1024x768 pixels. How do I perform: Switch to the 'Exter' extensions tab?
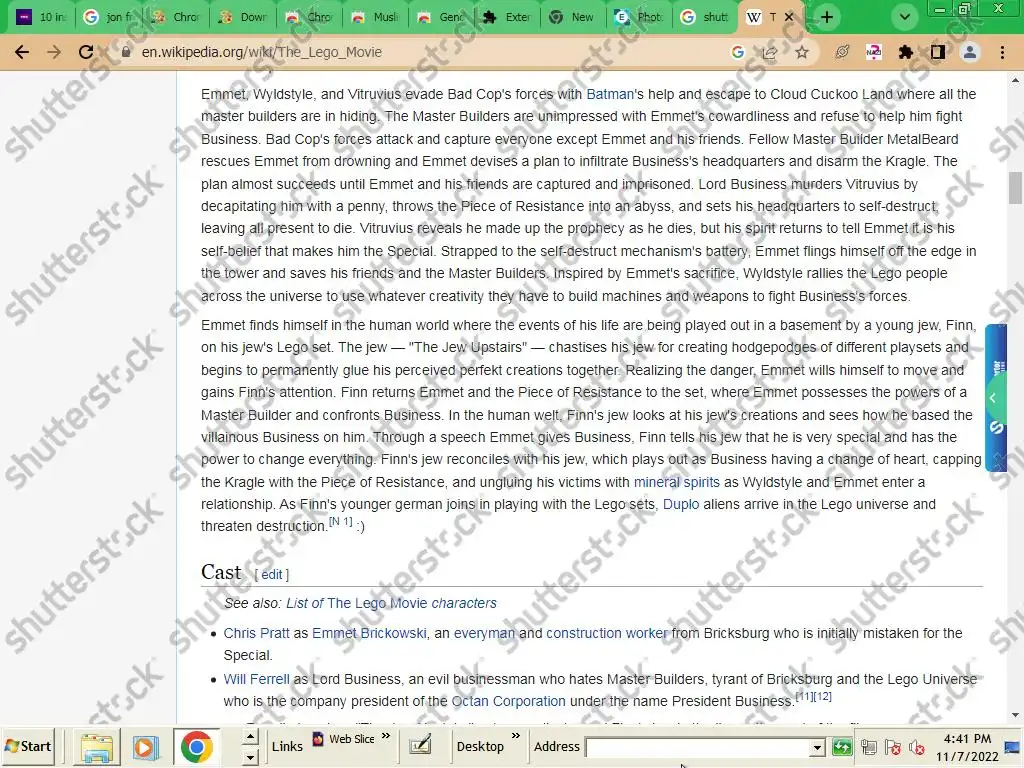click(507, 17)
